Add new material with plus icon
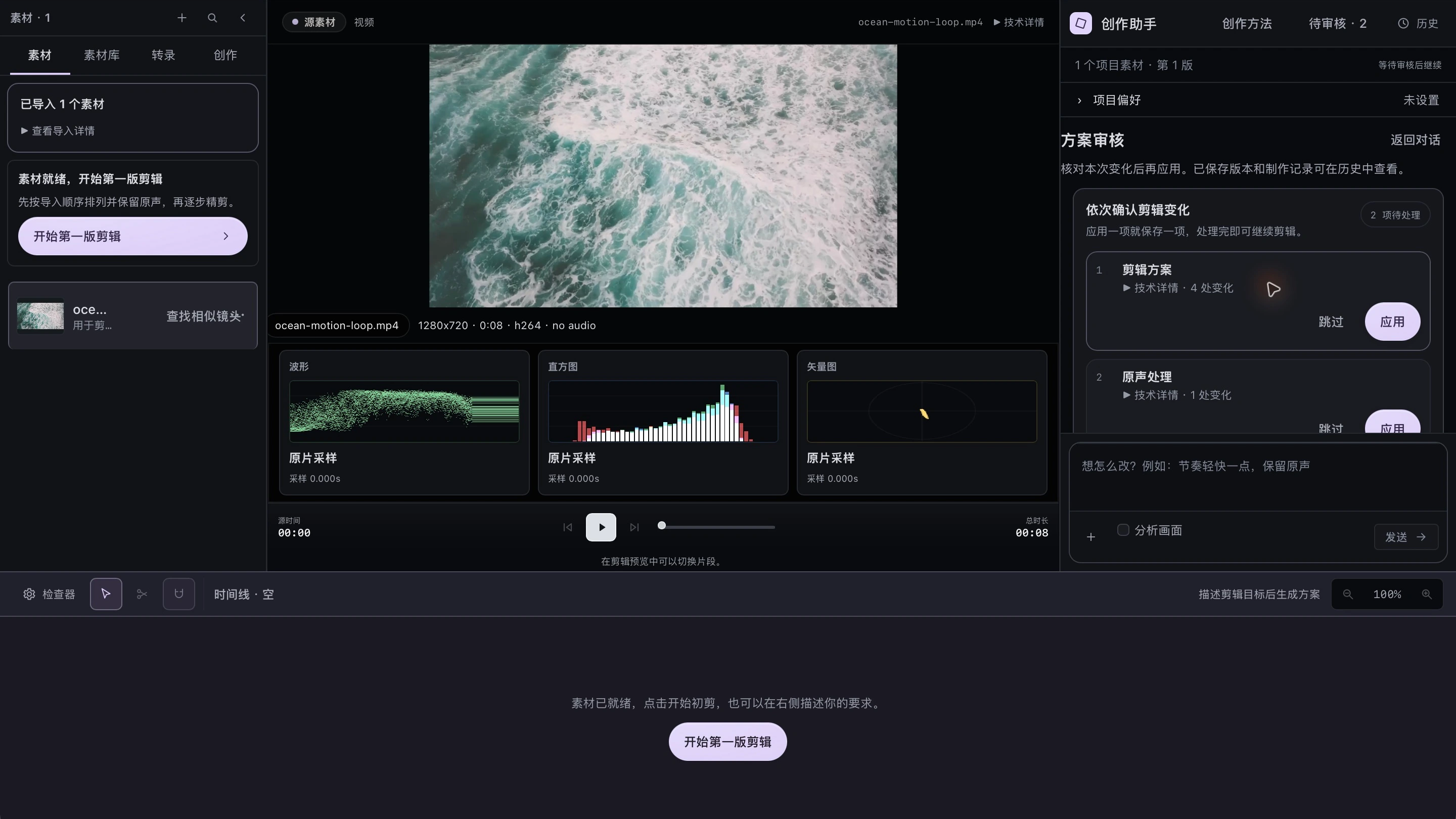 181,18
